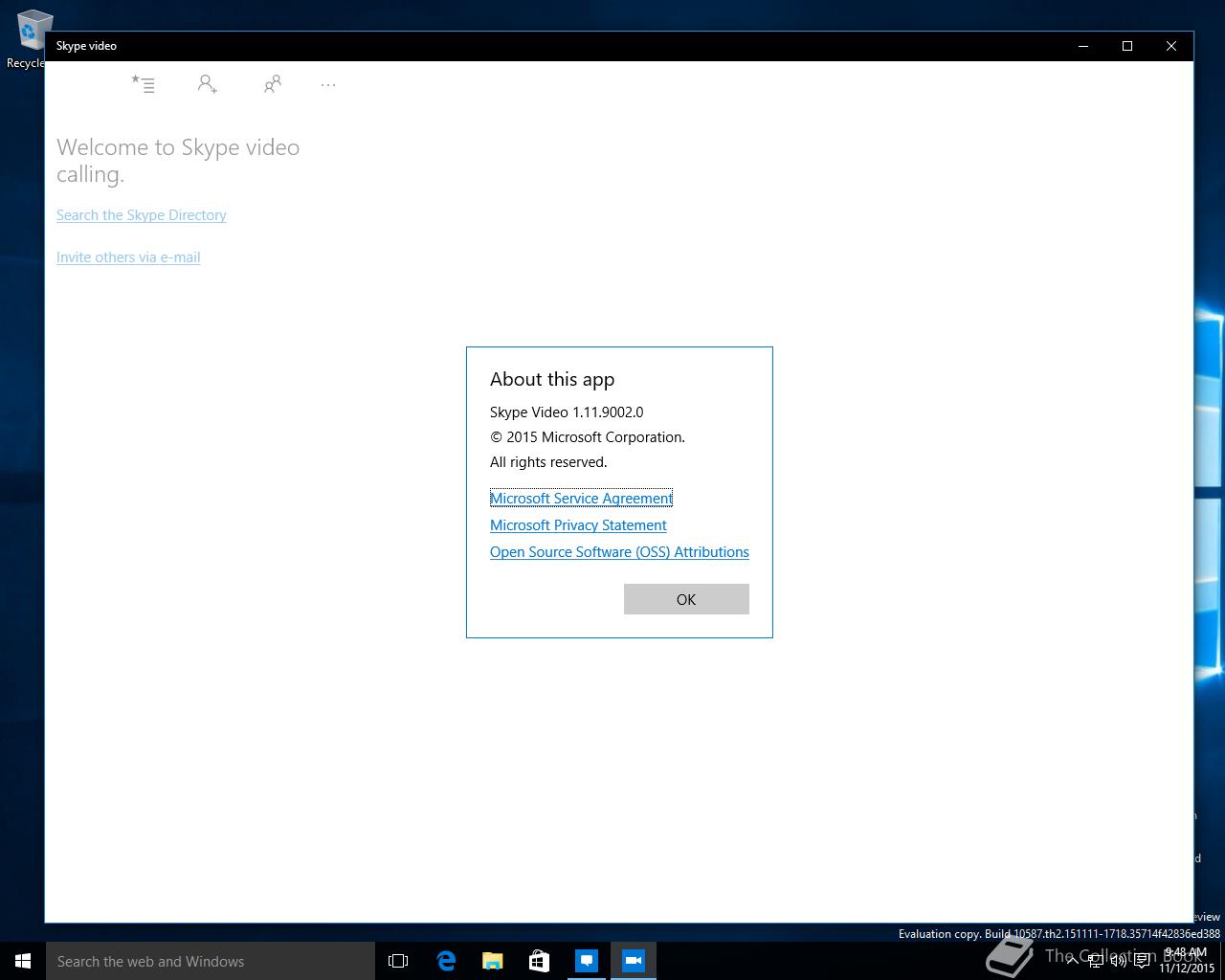
Task: Close the Skype video window
Action: tap(1171, 46)
